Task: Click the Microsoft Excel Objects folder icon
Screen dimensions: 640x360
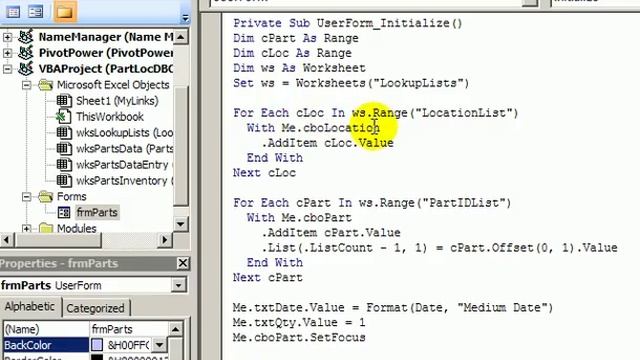Action: coord(46,85)
